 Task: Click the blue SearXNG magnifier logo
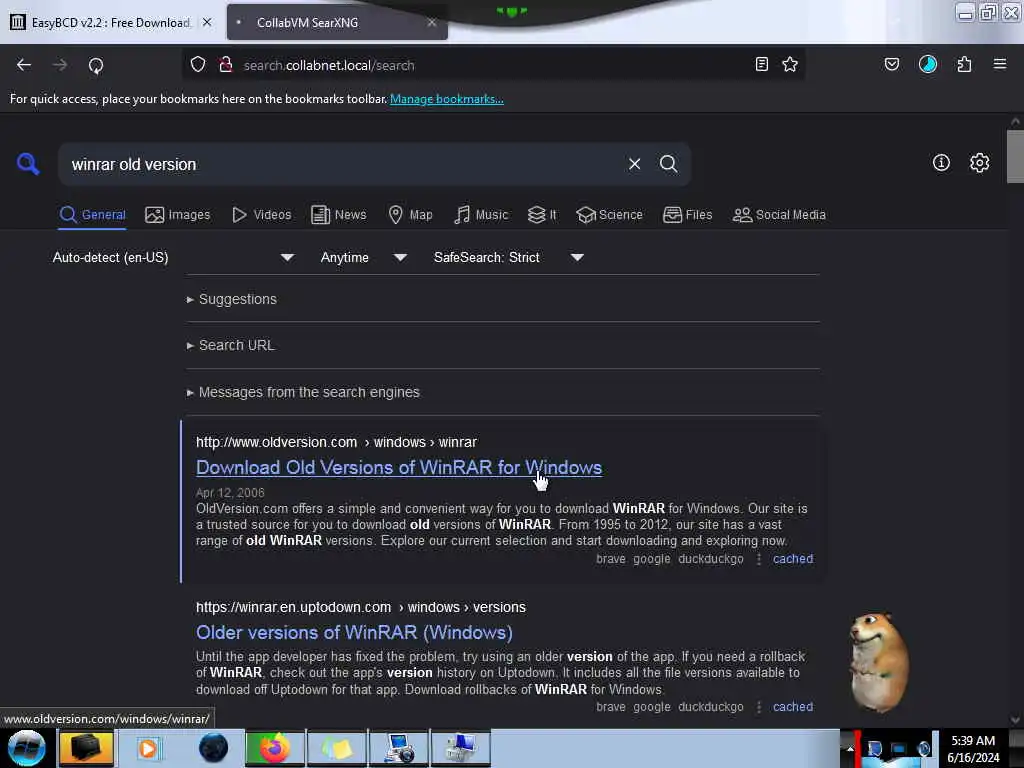pyautogui.click(x=28, y=164)
